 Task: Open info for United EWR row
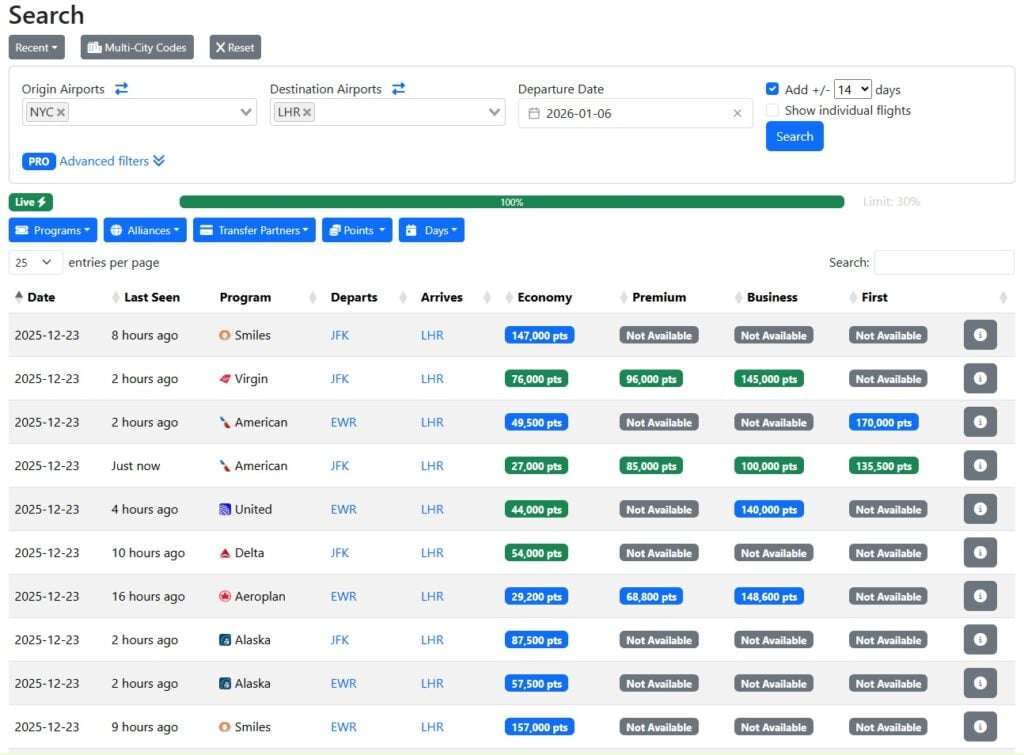pyautogui.click(x=980, y=509)
